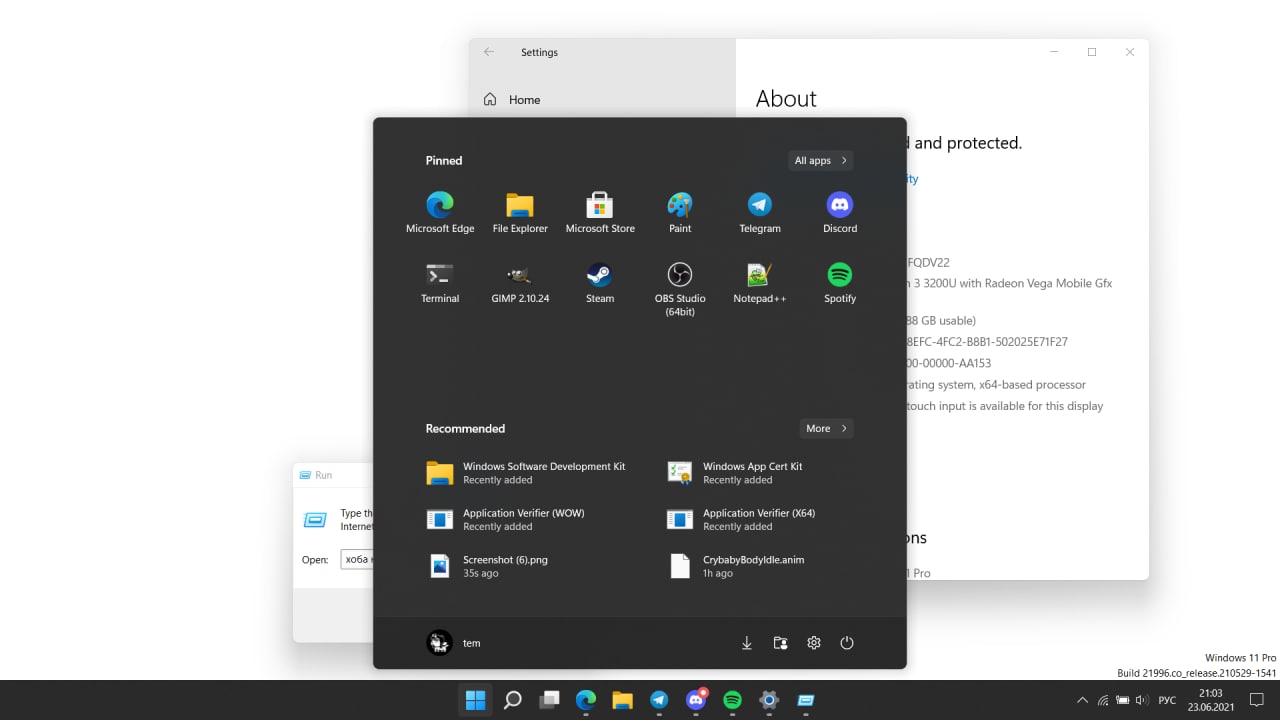1280x720 pixels.
Task: Click the Start button on taskbar
Action: click(476, 700)
